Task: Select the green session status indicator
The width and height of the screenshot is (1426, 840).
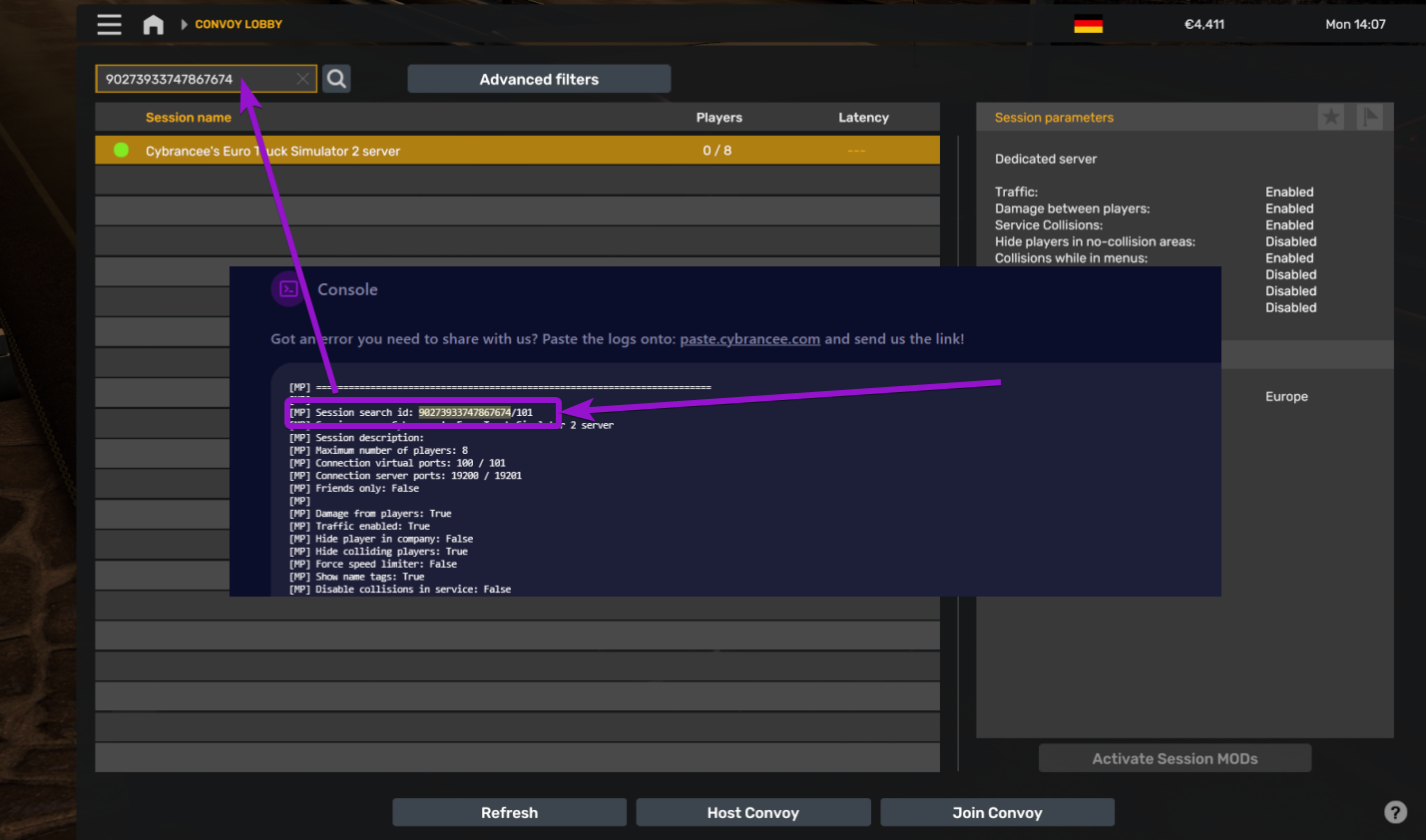Action: pyautogui.click(x=122, y=151)
